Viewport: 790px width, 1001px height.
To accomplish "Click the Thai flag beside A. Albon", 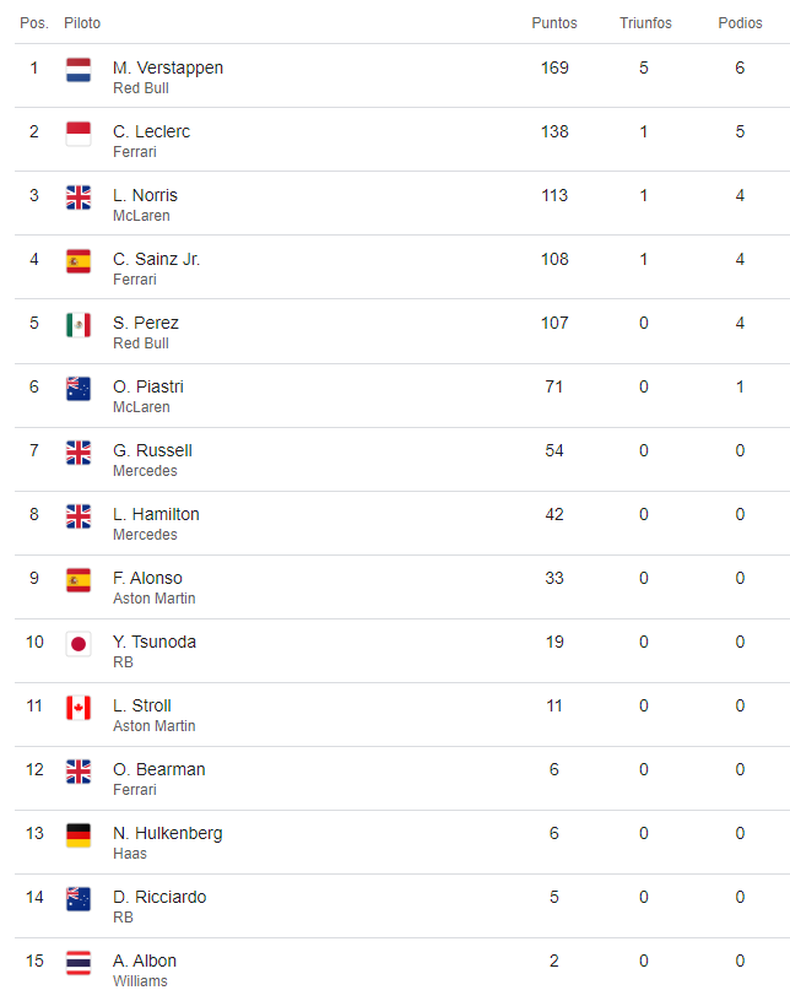I will click(x=78, y=963).
